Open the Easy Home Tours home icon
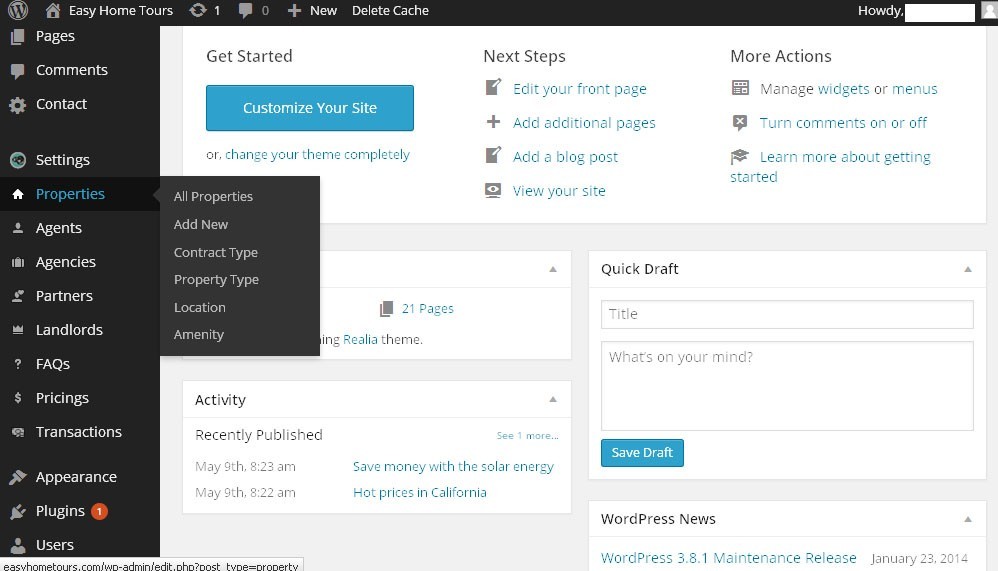Screen dimensions: 998x571 click(x=53, y=10)
